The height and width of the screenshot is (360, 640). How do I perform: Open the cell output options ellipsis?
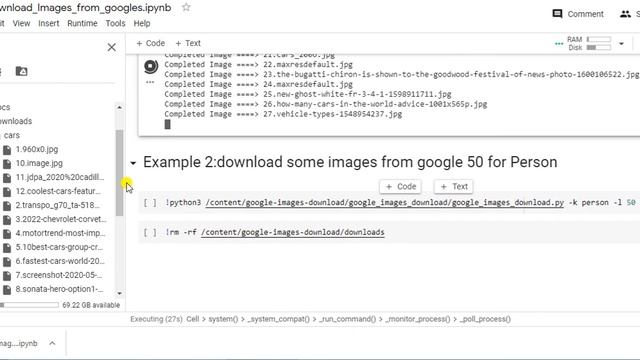pos(150,82)
